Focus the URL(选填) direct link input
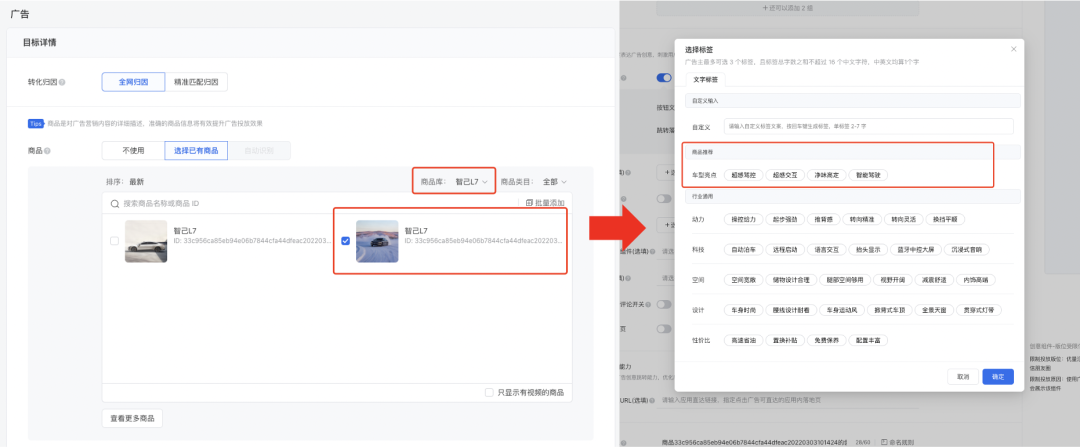This screenshot has width=1080, height=448. click(786, 400)
